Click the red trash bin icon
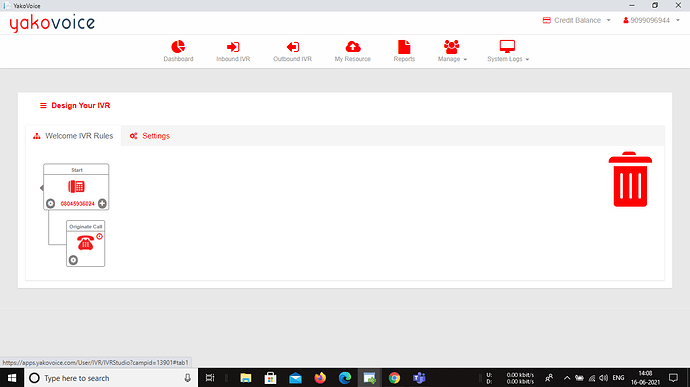The height and width of the screenshot is (387, 690). 630,179
